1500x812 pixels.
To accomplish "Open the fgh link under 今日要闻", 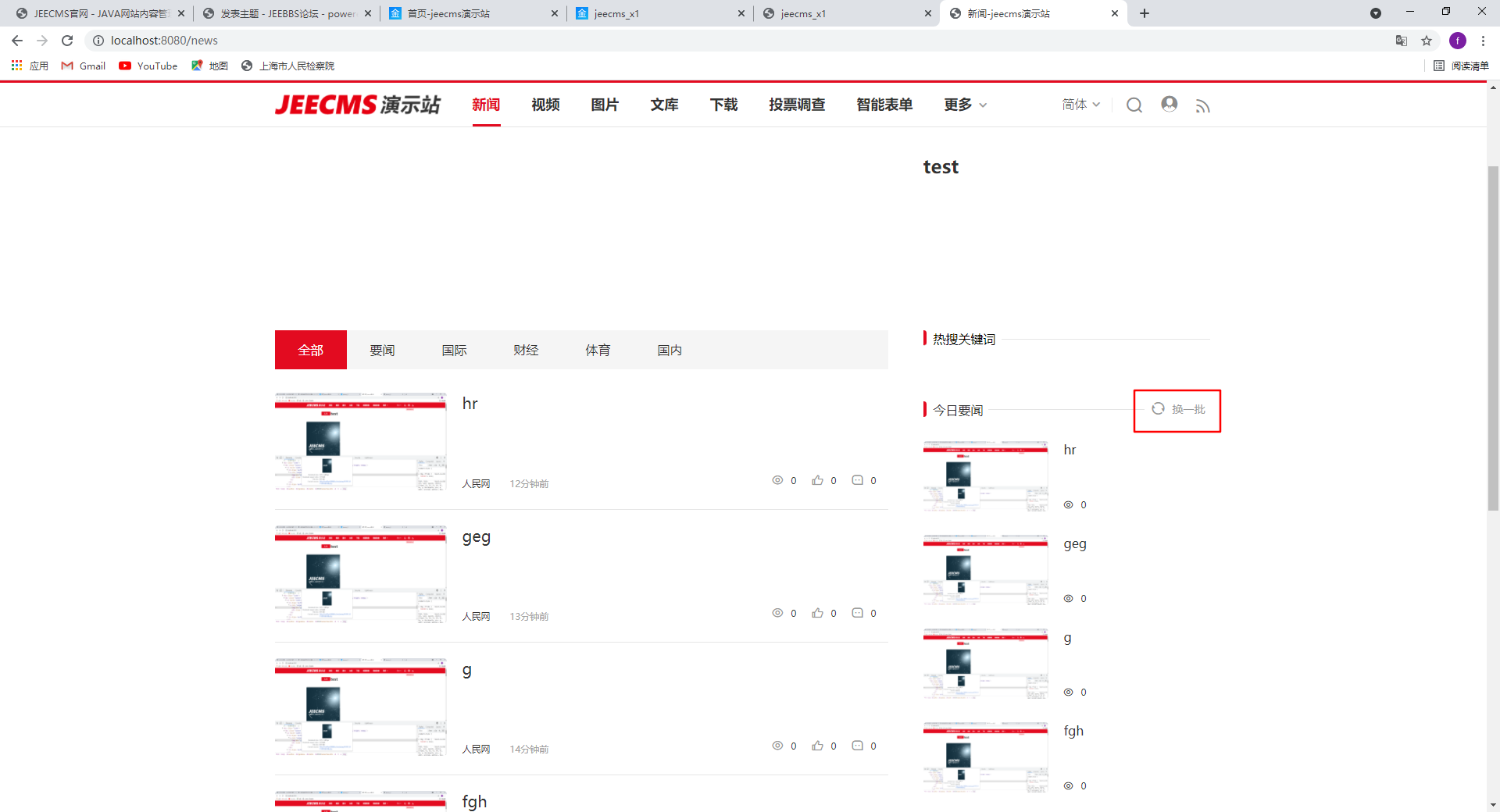I will pos(1073,732).
